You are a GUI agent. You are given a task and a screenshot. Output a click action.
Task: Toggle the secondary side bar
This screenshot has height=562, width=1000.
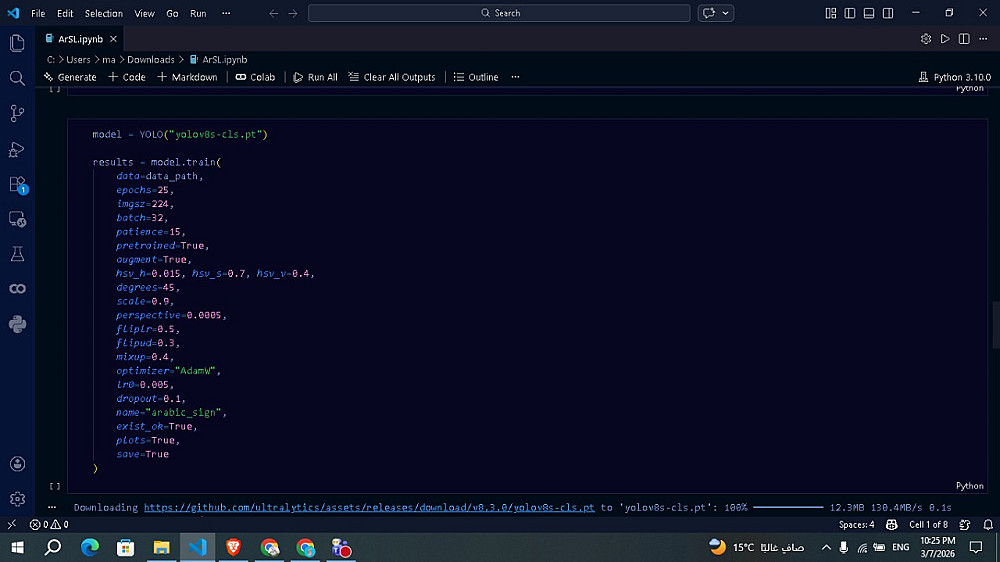pos(888,13)
